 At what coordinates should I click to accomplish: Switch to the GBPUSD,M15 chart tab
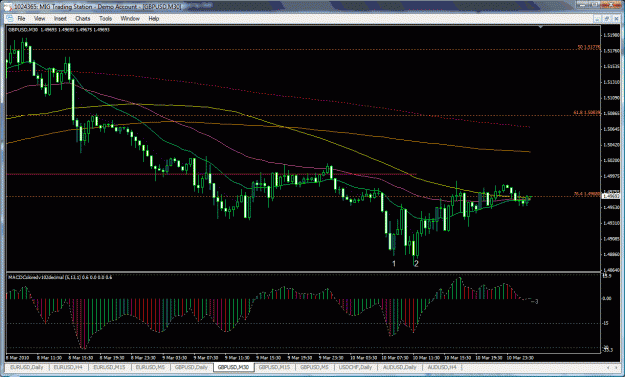point(275,367)
